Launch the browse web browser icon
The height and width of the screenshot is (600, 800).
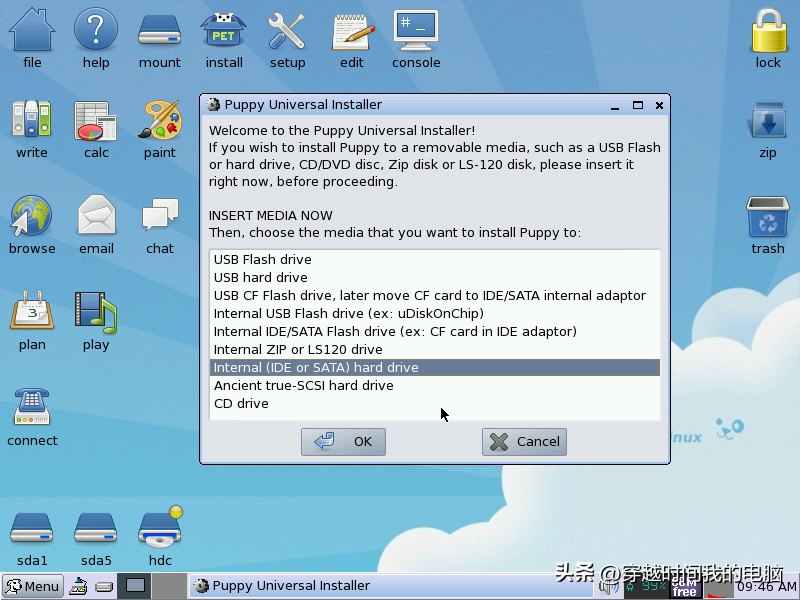click(x=32, y=215)
